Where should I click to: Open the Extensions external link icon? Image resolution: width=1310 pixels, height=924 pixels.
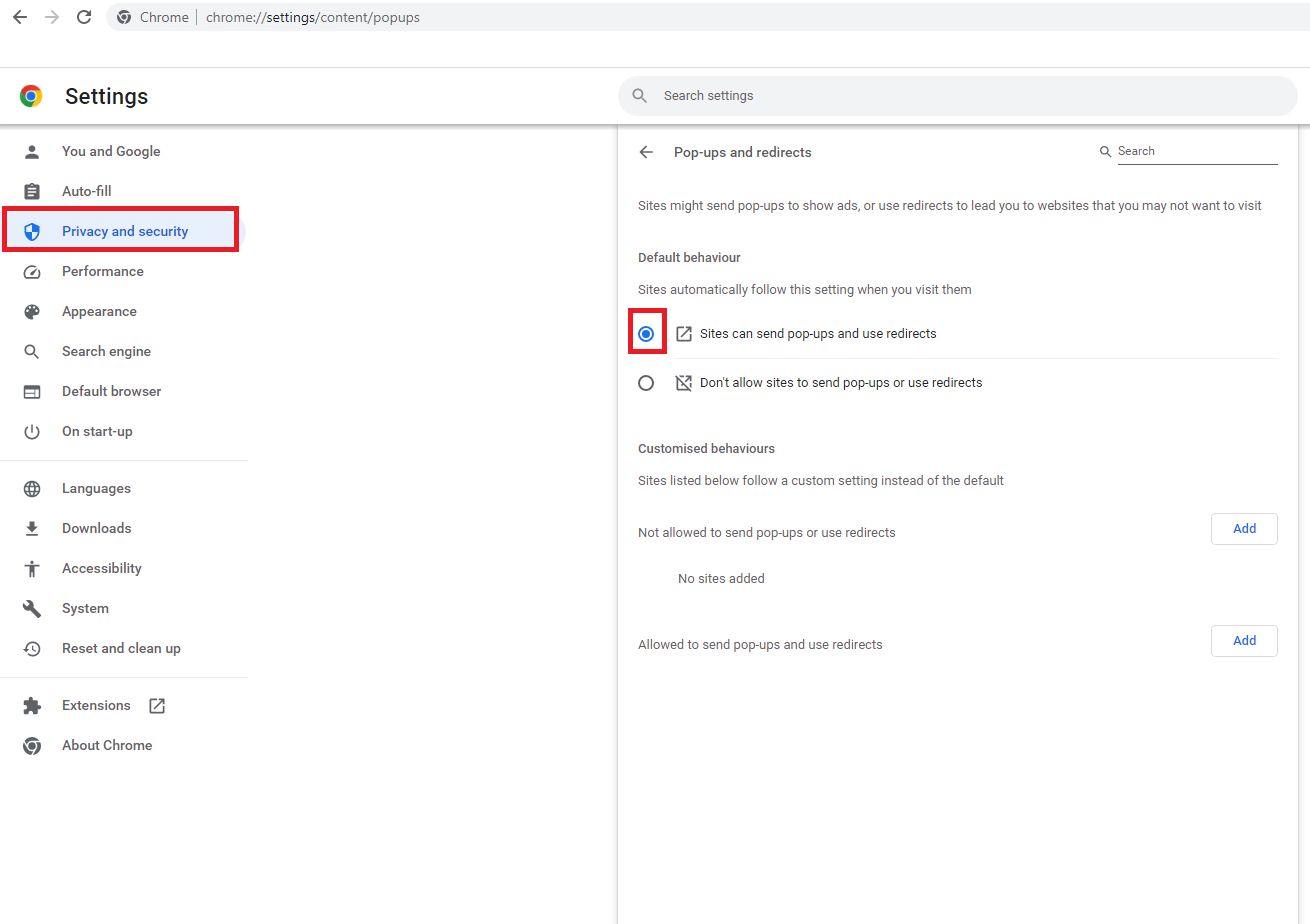pos(157,706)
